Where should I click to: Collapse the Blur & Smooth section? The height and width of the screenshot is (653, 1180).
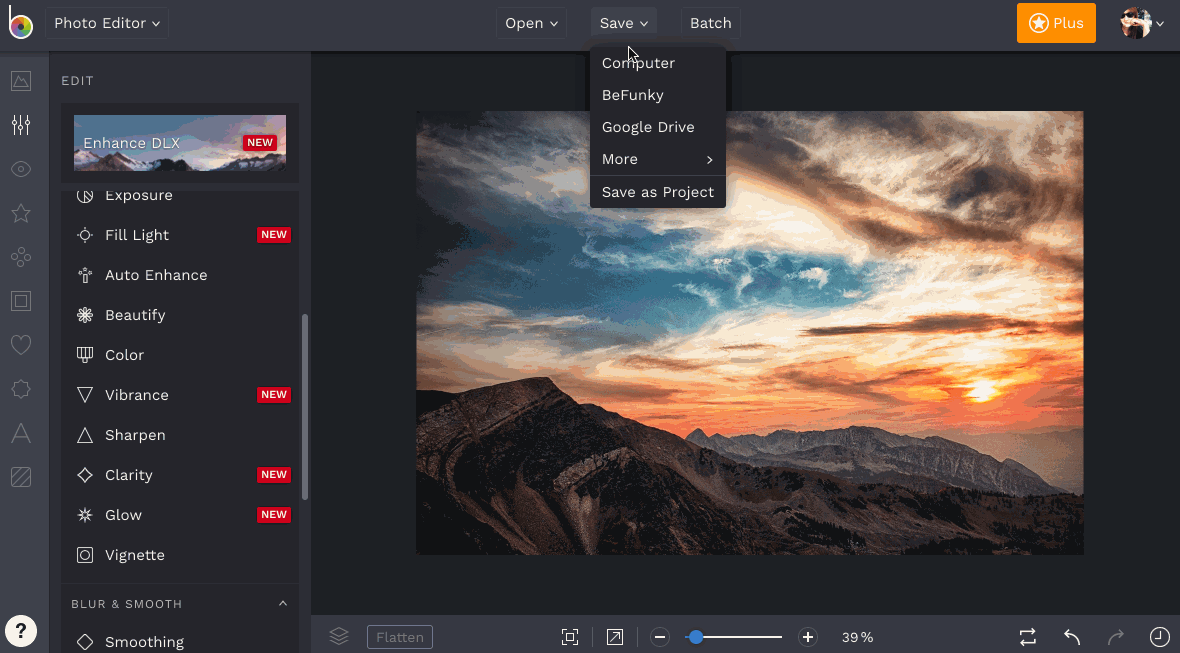coord(283,603)
